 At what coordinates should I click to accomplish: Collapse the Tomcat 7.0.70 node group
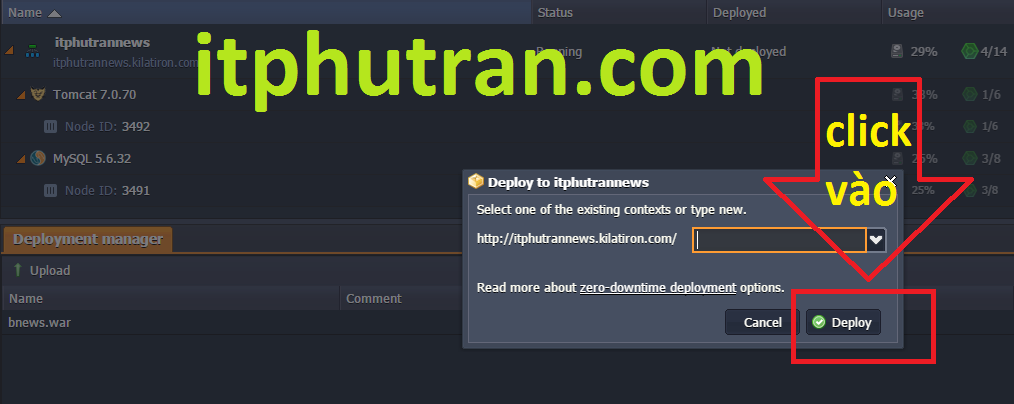(21, 95)
